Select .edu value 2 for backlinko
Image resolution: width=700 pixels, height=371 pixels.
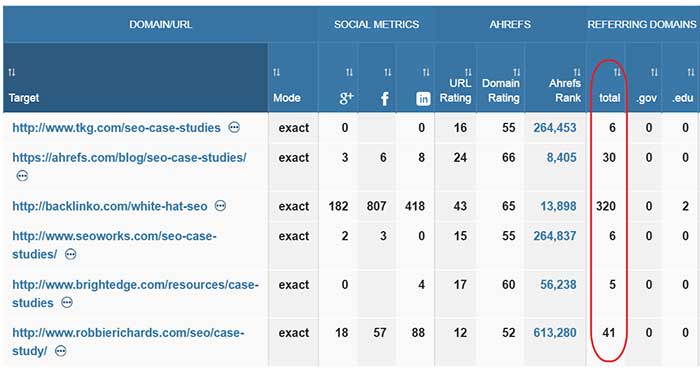click(x=685, y=206)
